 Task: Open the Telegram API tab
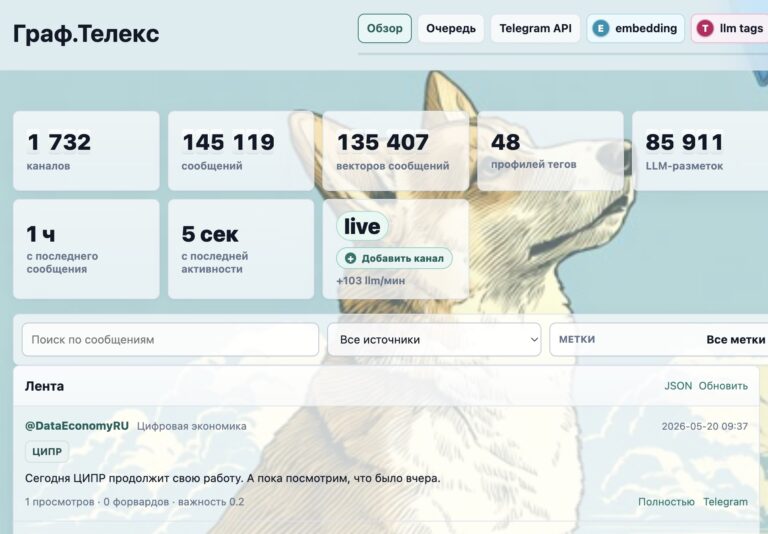pyautogui.click(x=535, y=28)
